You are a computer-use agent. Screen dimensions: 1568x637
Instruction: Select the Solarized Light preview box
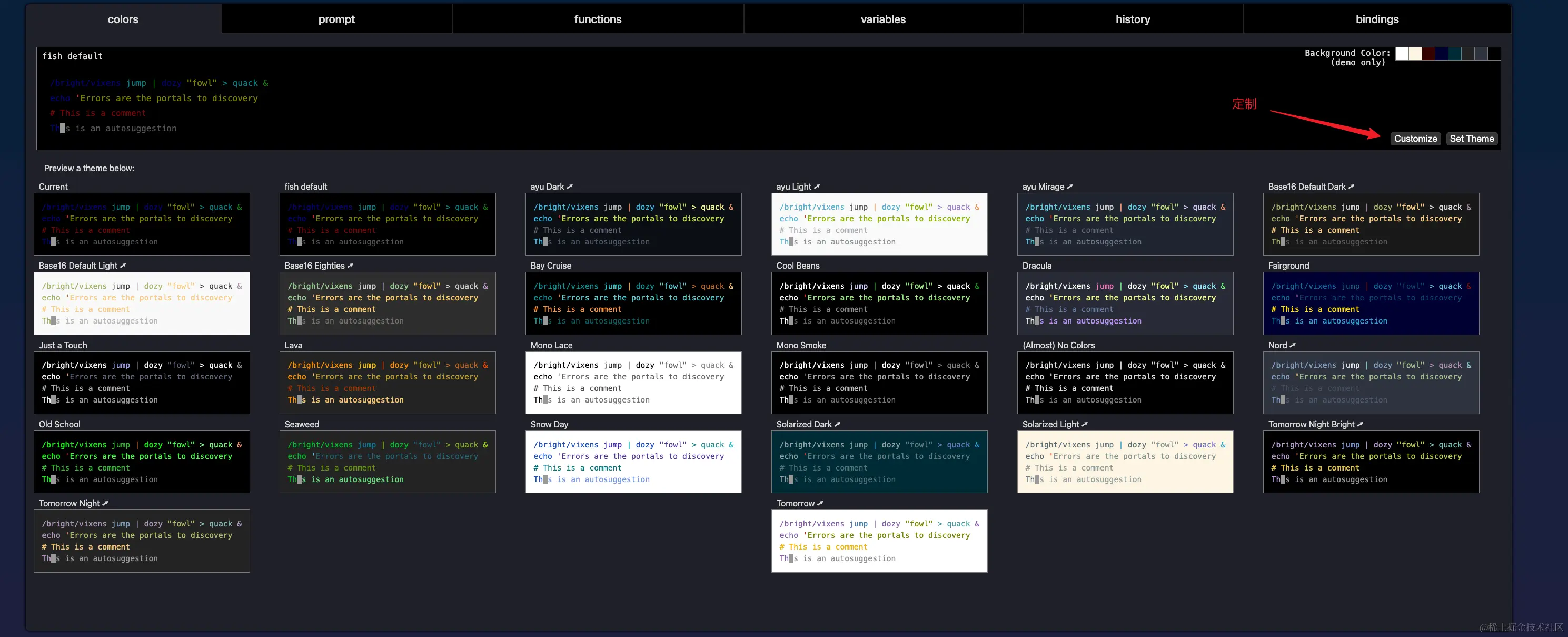1126,462
